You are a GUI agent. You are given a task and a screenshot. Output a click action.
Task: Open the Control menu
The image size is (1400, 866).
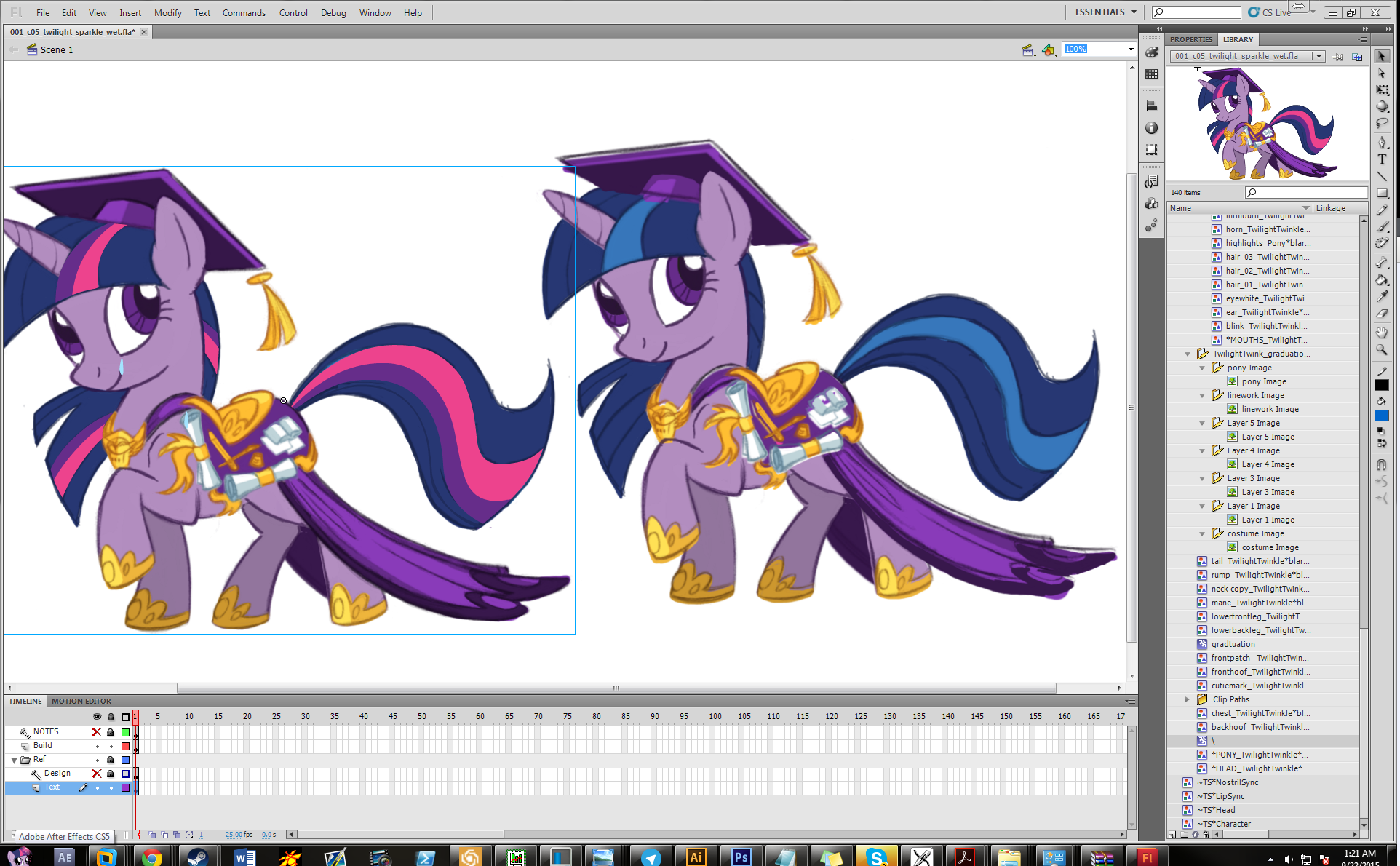(293, 13)
